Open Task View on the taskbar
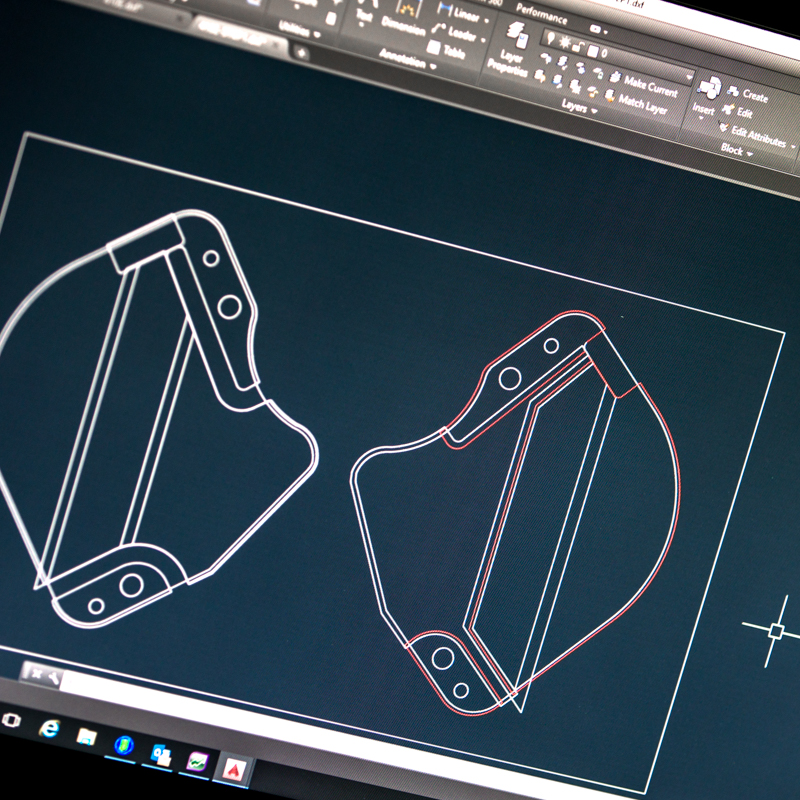 11,720
